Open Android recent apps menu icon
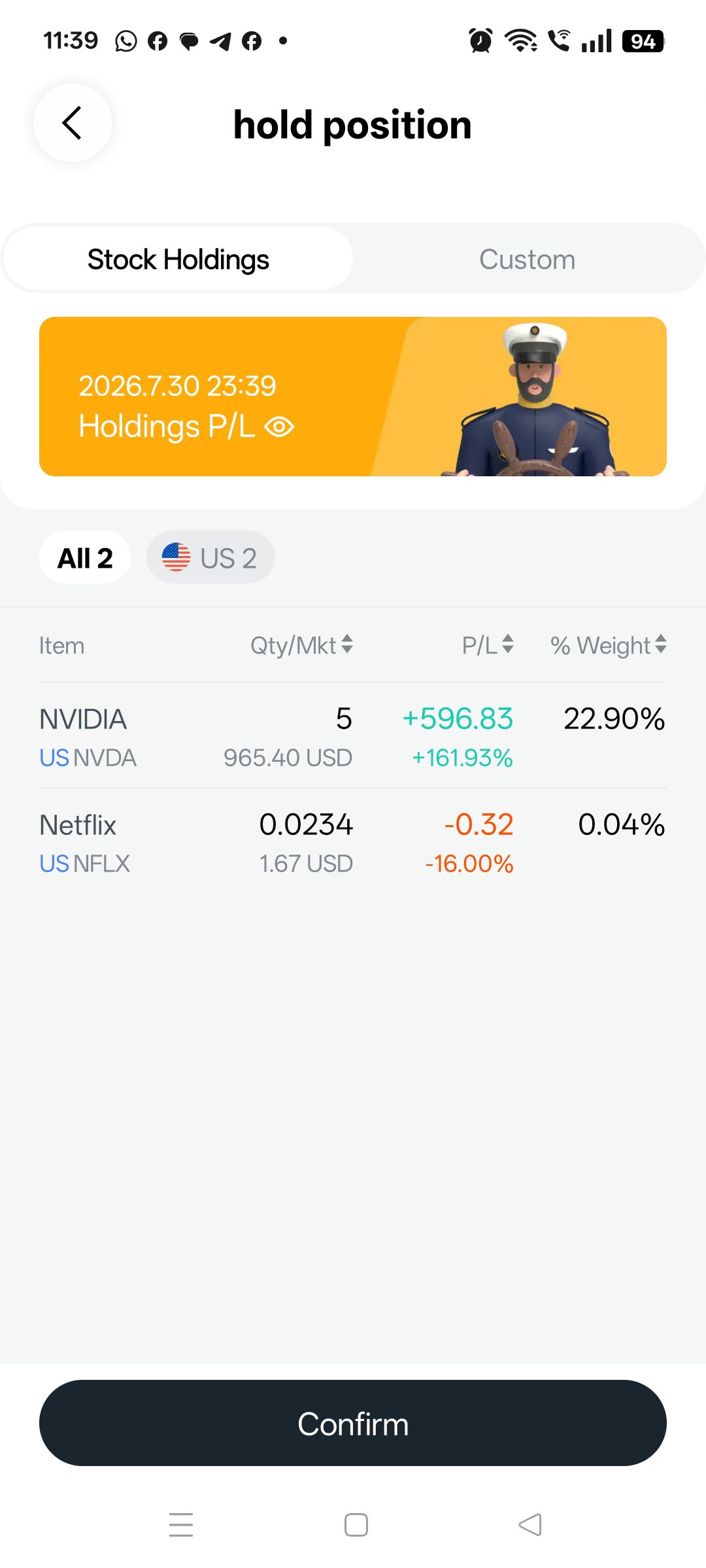The image size is (706, 1568). click(181, 1524)
